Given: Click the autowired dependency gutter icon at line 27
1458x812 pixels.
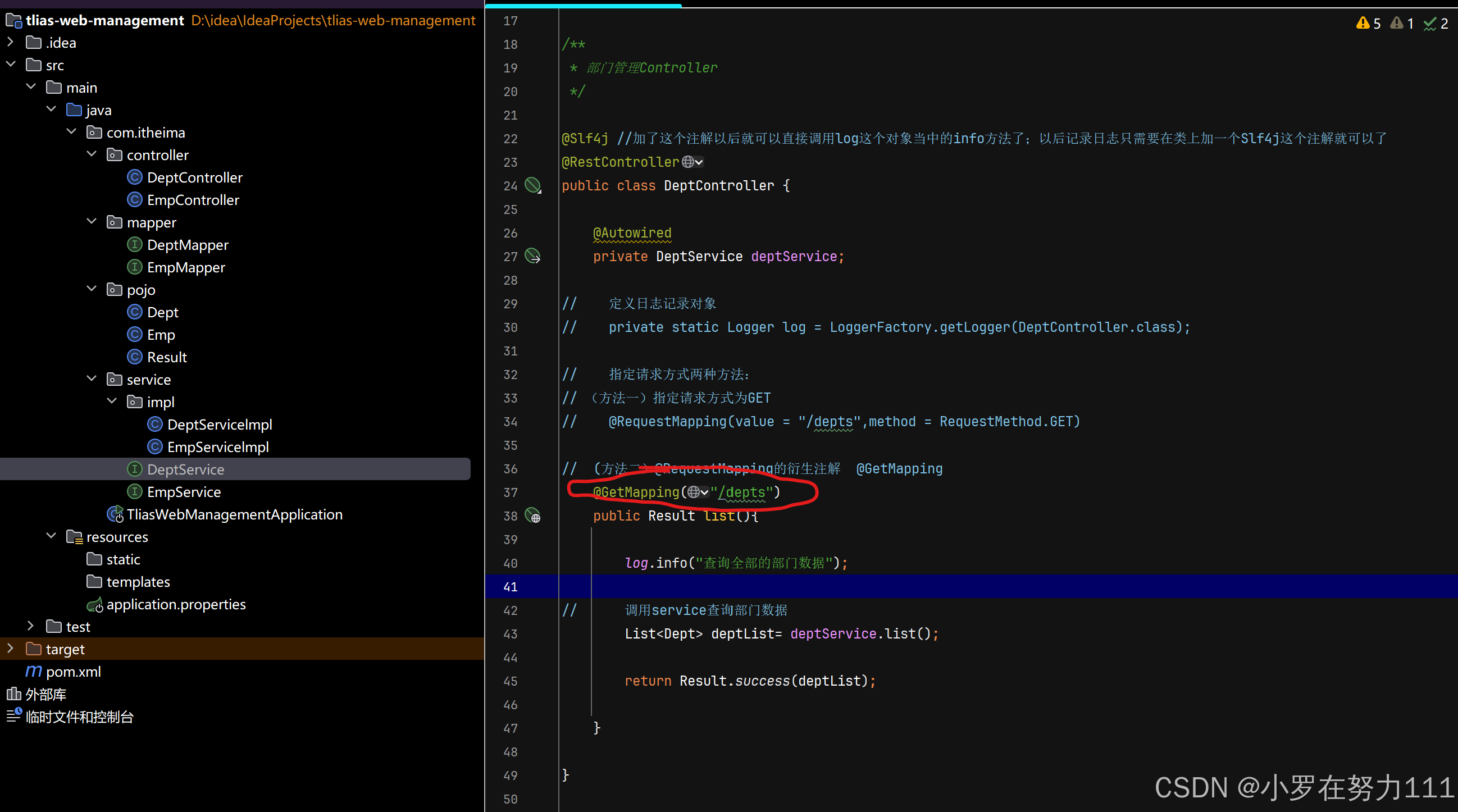Looking at the screenshot, I should (532, 256).
